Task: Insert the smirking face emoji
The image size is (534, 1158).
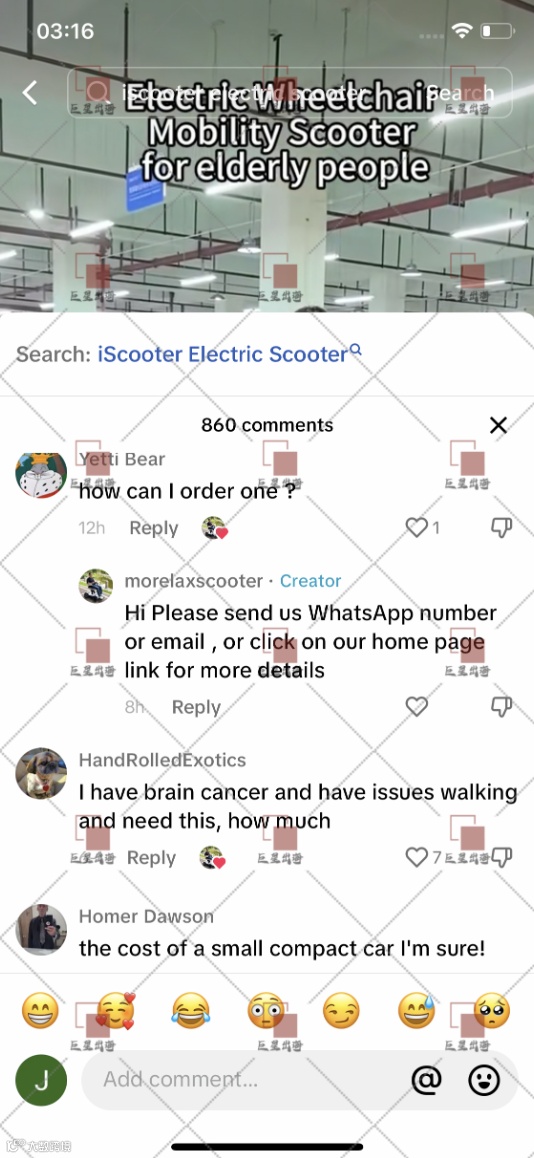Action: tap(341, 1011)
